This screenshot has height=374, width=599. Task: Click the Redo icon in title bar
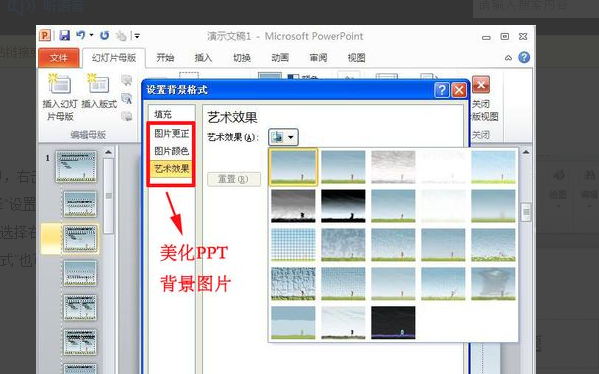[x=104, y=36]
